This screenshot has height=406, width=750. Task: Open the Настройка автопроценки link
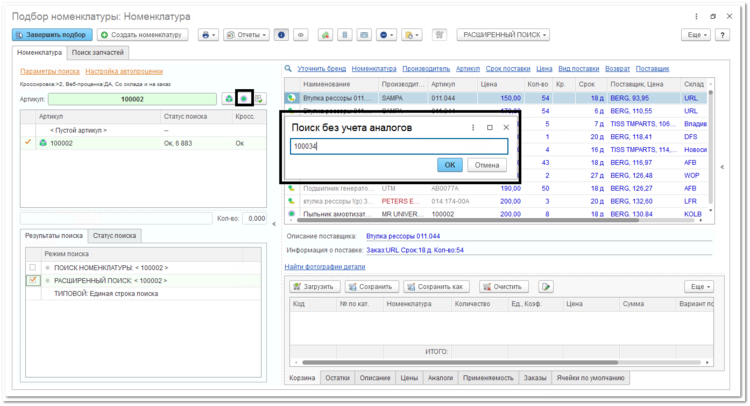click(x=124, y=71)
